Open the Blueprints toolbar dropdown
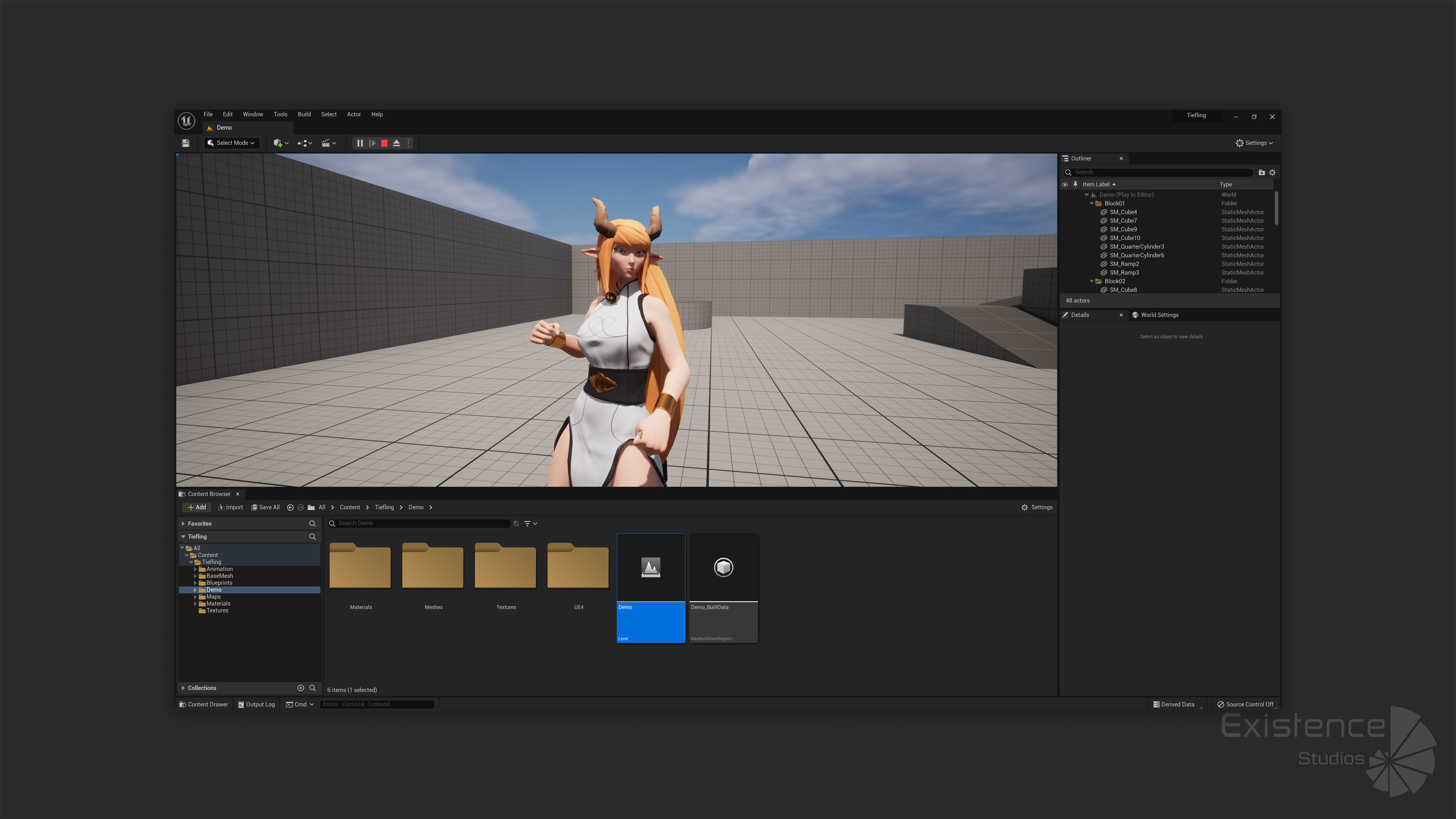The height and width of the screenshot is (819, 1456). click(x=305, y=143)
